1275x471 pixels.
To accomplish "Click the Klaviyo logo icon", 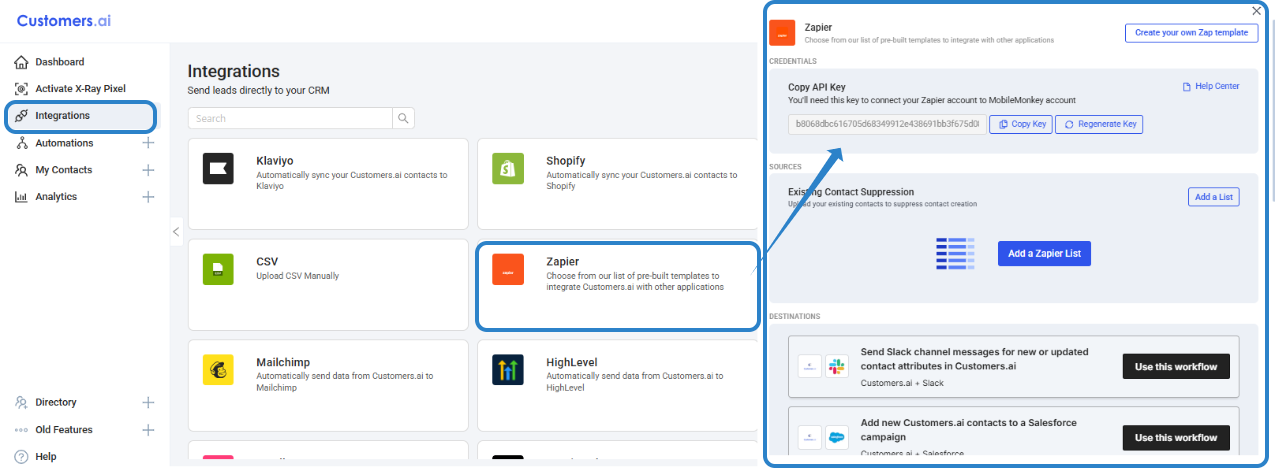I will pyautogui.click(x=218, y=169).
